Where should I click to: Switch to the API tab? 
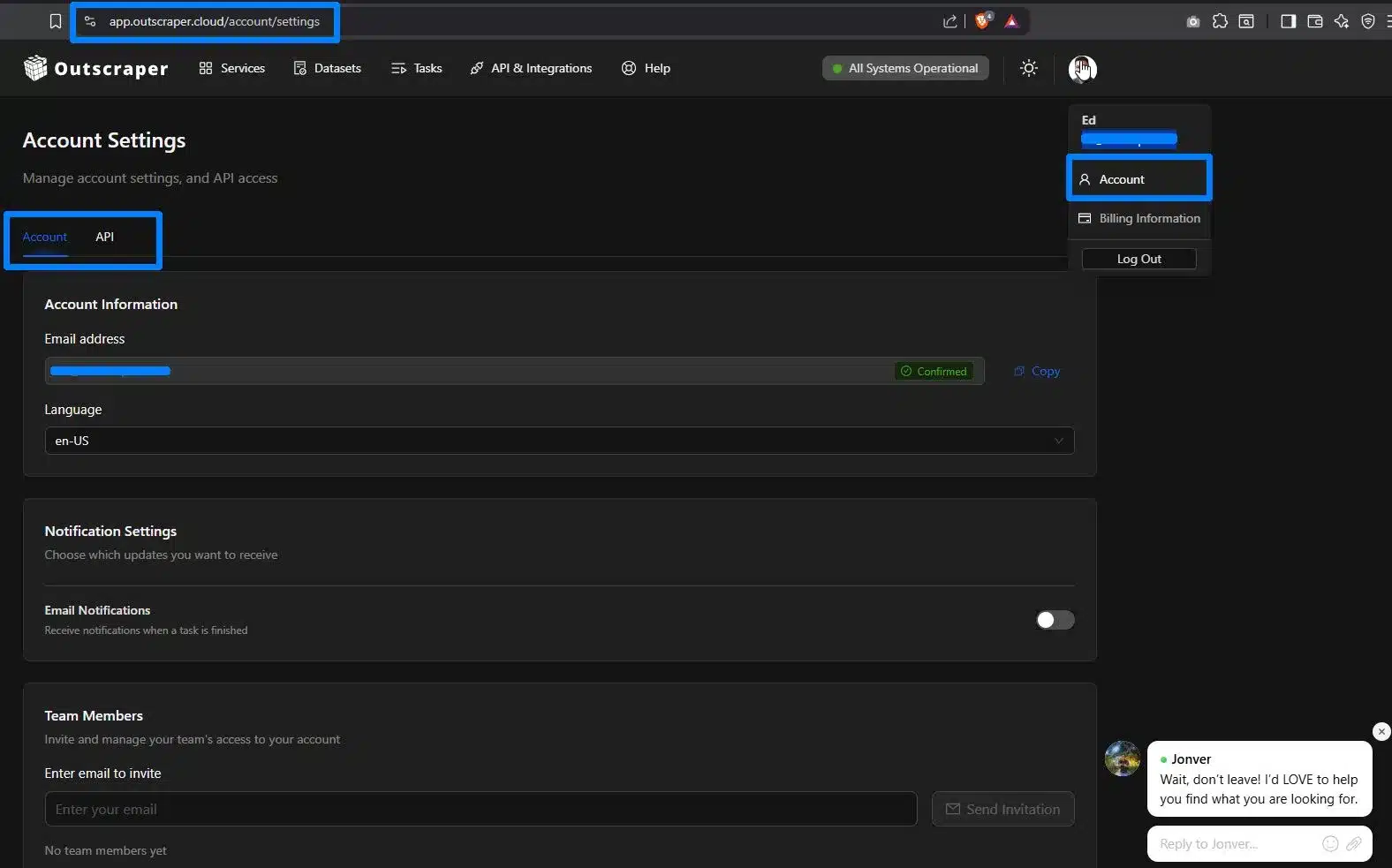(x=104, y=237)
